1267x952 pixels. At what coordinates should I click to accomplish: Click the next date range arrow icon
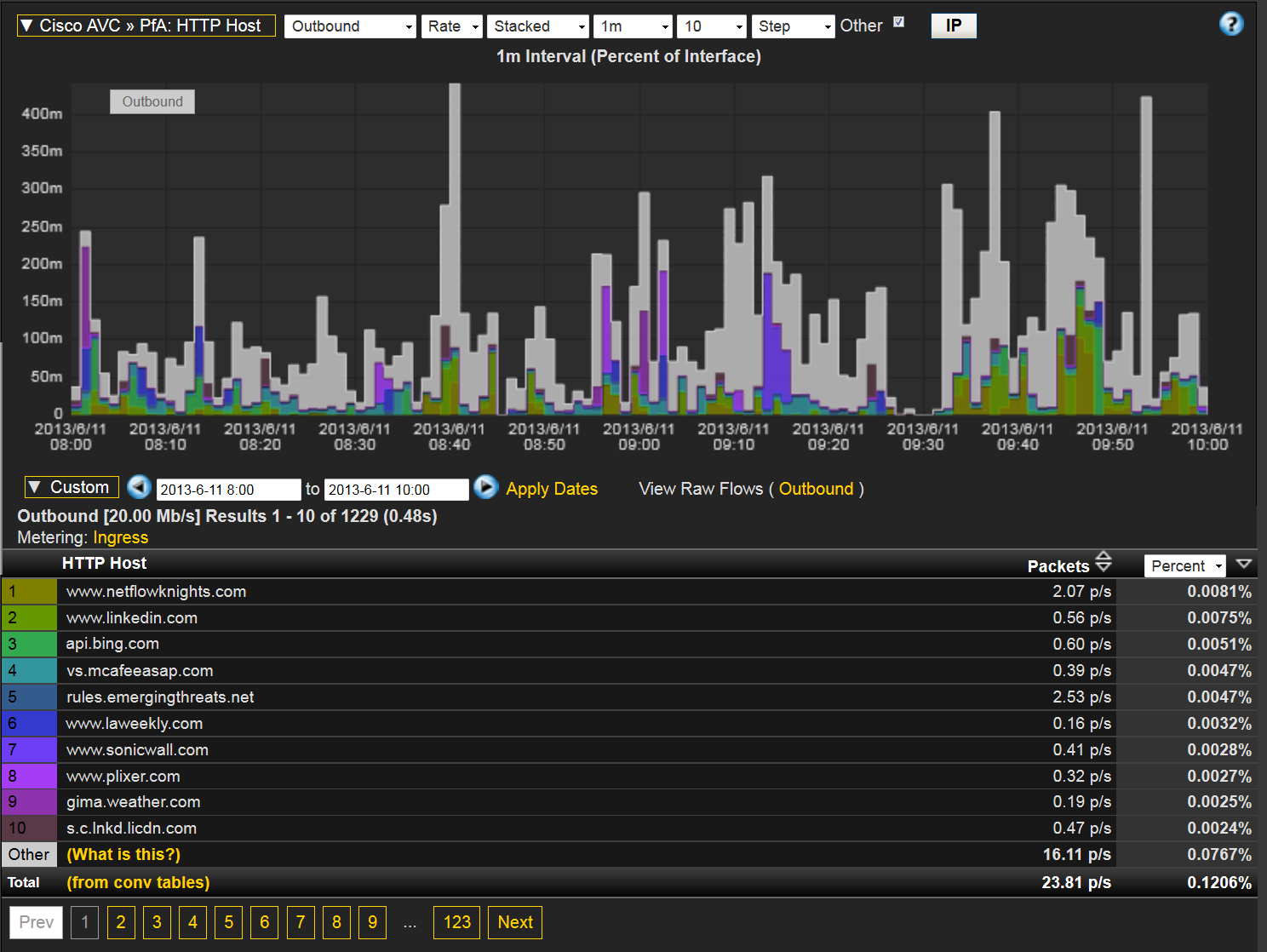pyautogui.click(x=485, y=488)
